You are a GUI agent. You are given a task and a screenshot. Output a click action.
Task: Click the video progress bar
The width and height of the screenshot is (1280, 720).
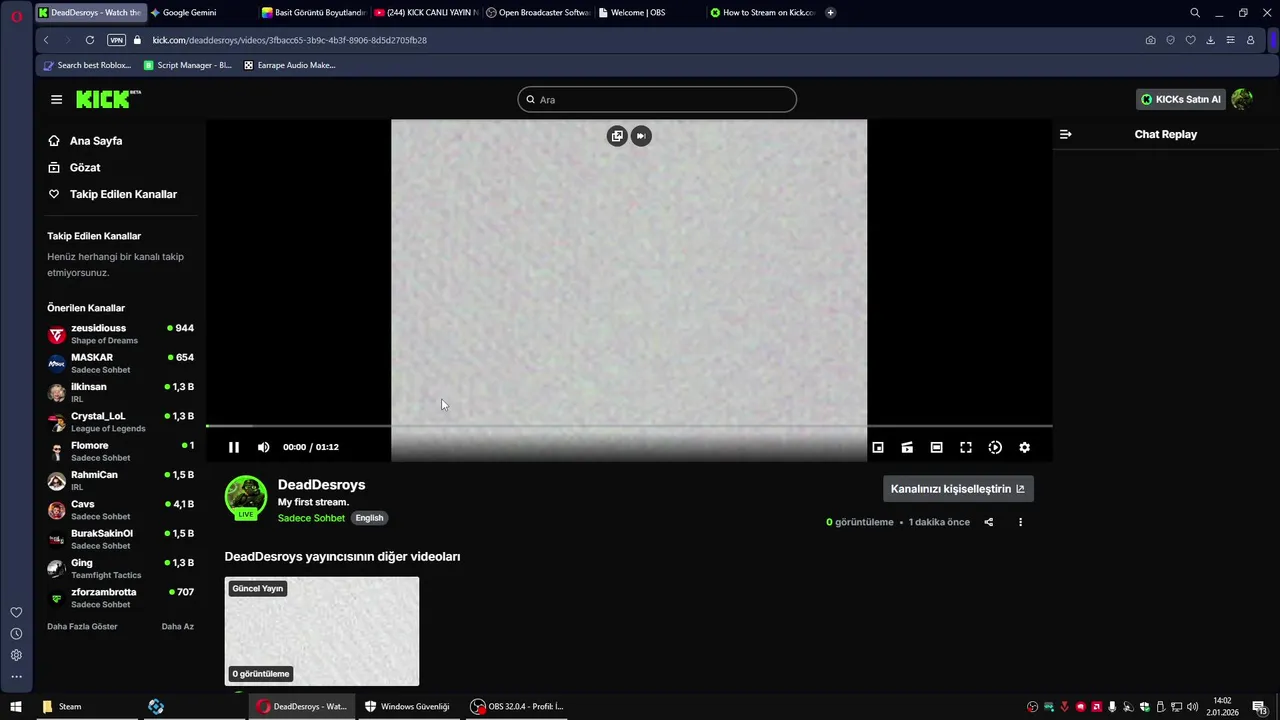629,426
